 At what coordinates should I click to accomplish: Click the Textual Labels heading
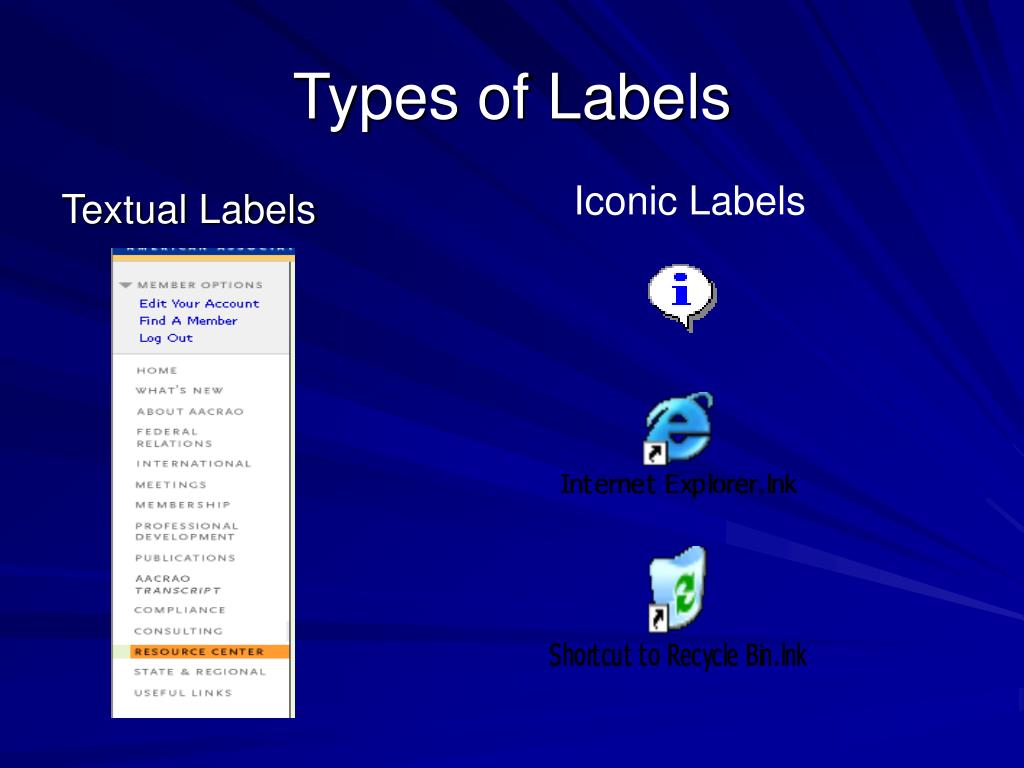tap(189, 210)
